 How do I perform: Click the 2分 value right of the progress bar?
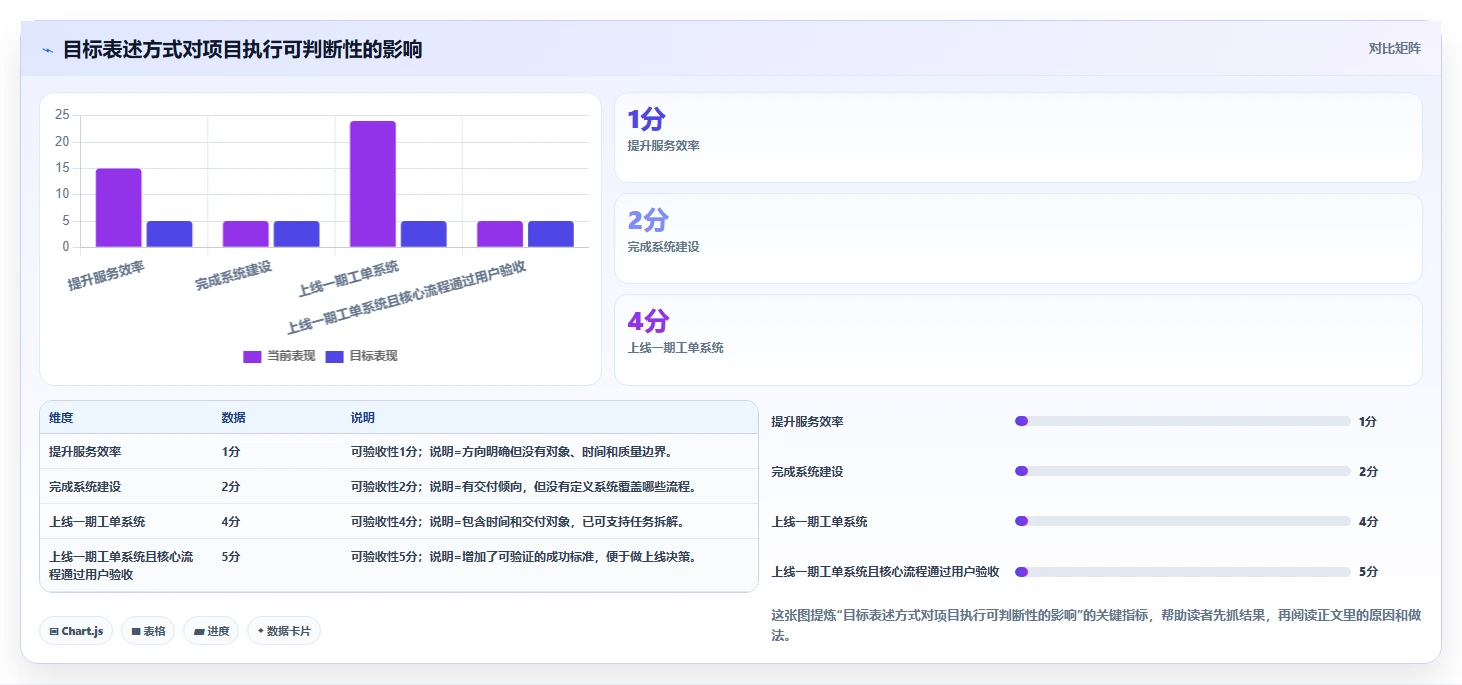coord(1368,472)
